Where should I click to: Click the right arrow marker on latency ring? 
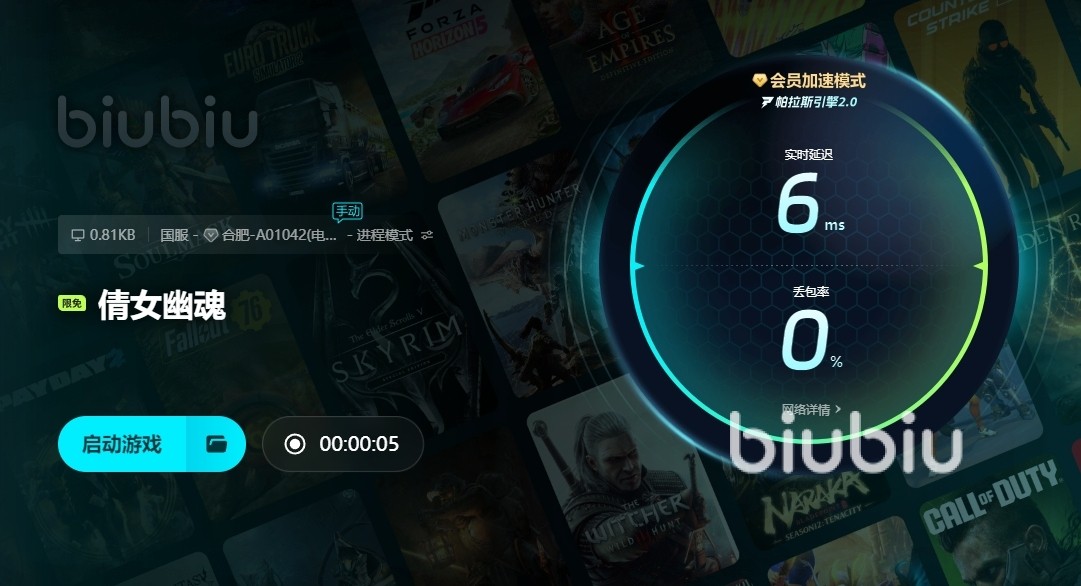pos(979,266)
